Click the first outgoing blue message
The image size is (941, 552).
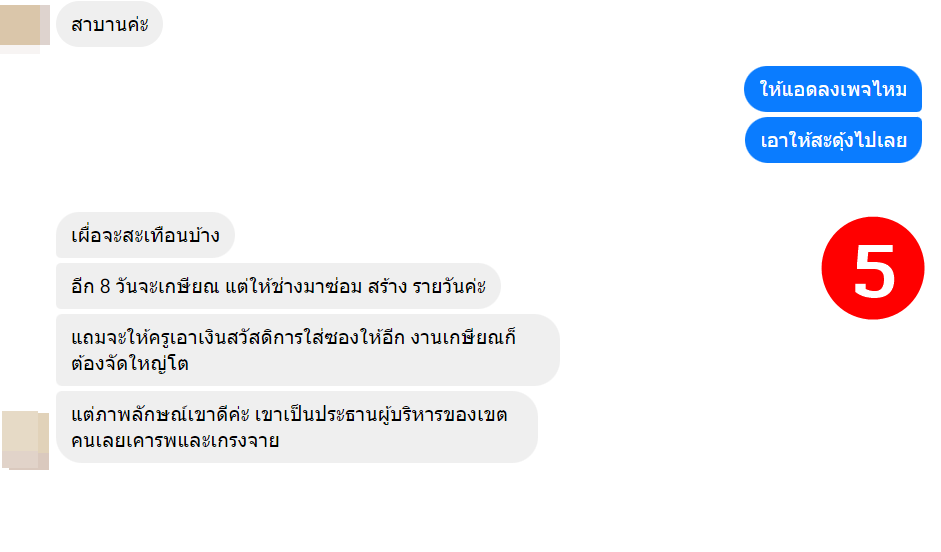pyautogui.click(x=832, y=89)
